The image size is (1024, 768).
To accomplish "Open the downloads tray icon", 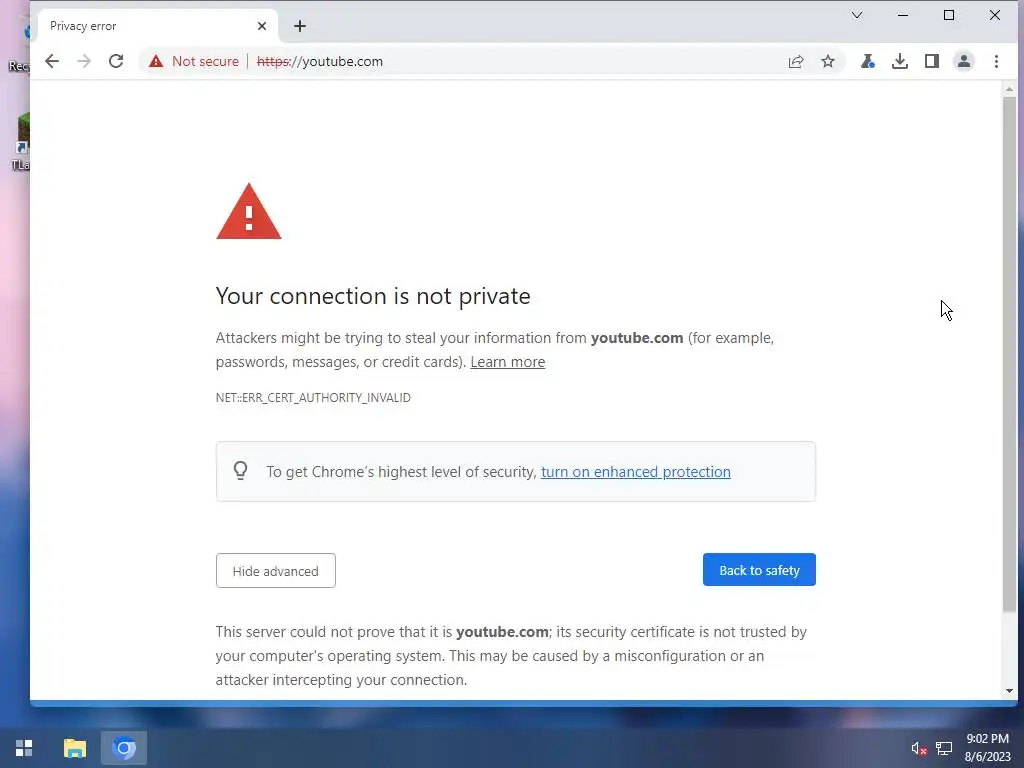I will tap(900, 61).
